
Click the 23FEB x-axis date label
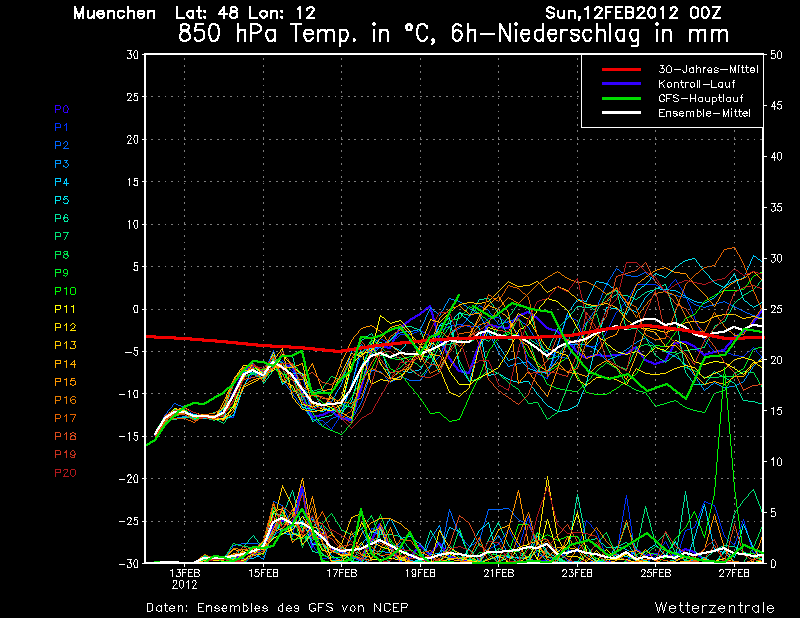point(577,573)
